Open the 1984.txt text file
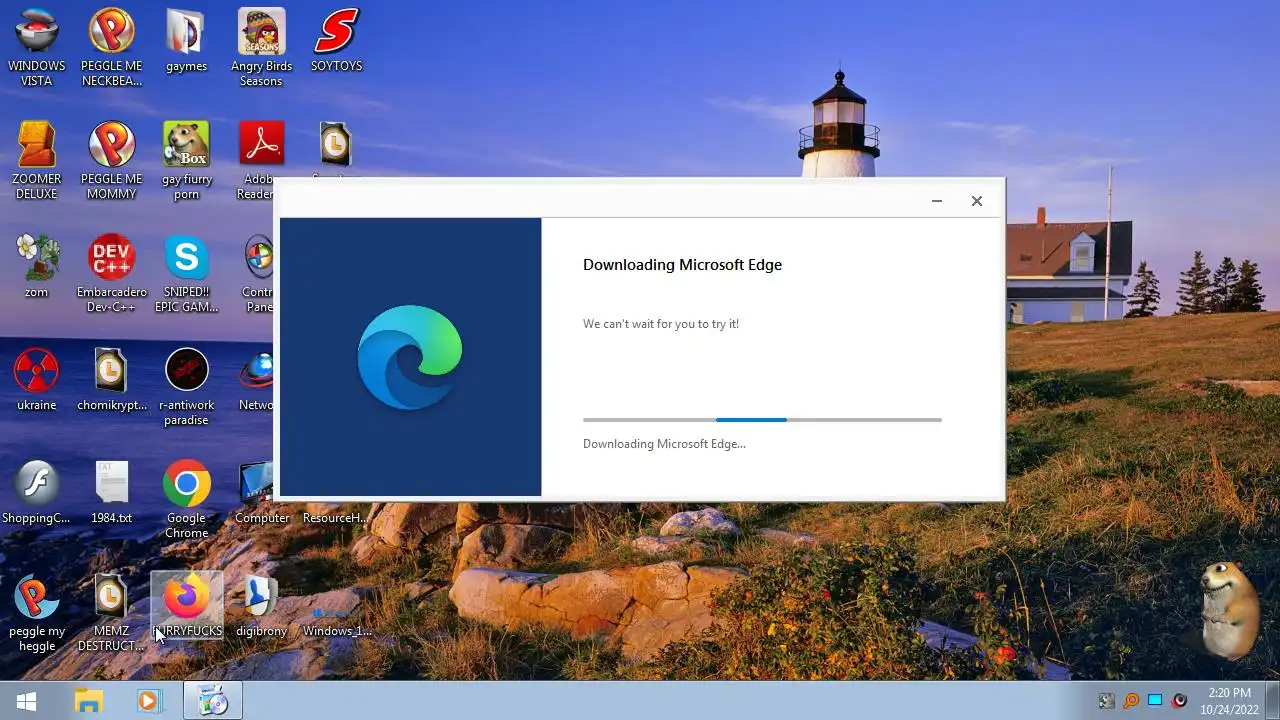The width and height of the screenshot is (1280, 720). click(x=112, y=493)
